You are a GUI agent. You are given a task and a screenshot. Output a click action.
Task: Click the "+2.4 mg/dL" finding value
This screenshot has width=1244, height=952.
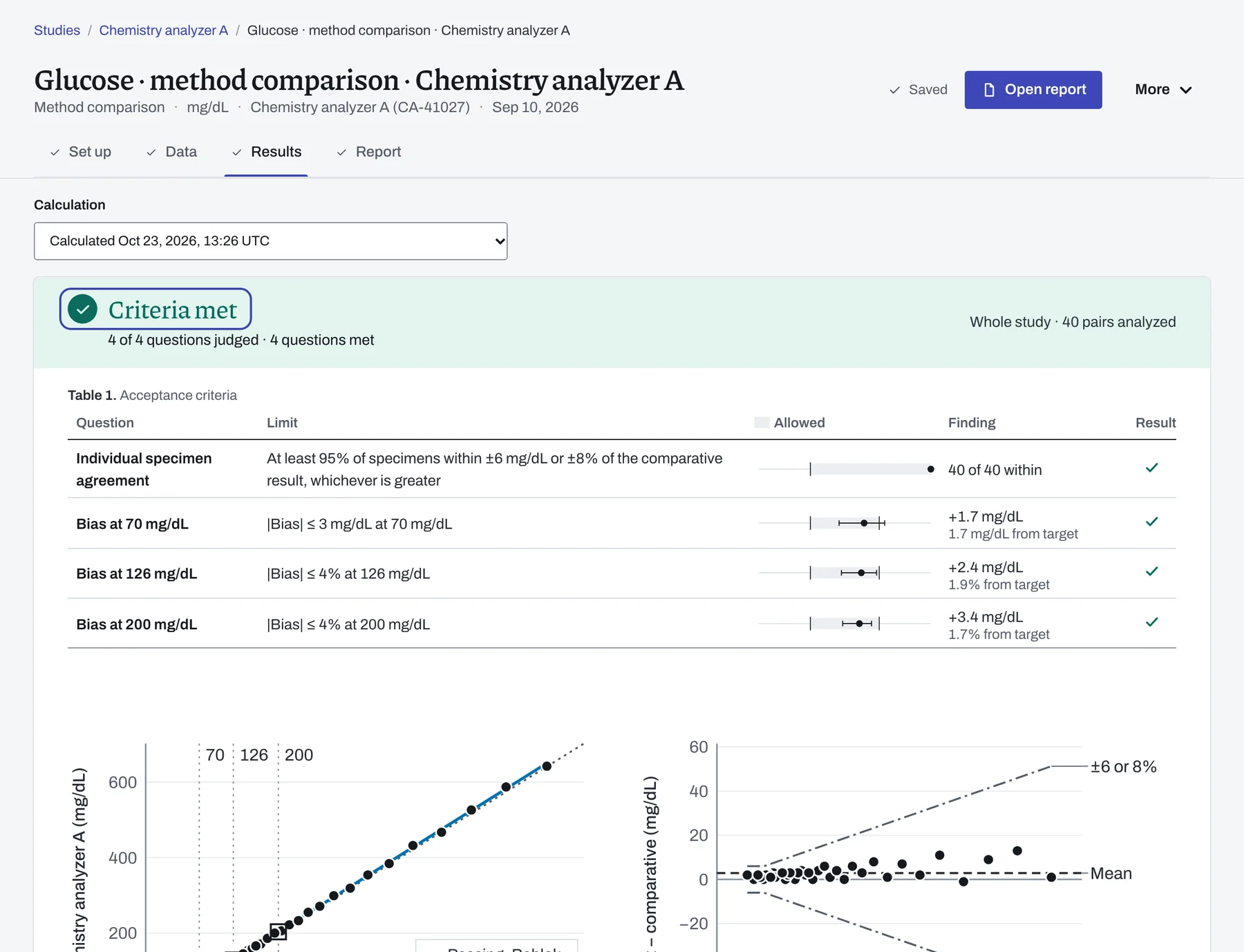pyautogui.click(x=986, y=567)
